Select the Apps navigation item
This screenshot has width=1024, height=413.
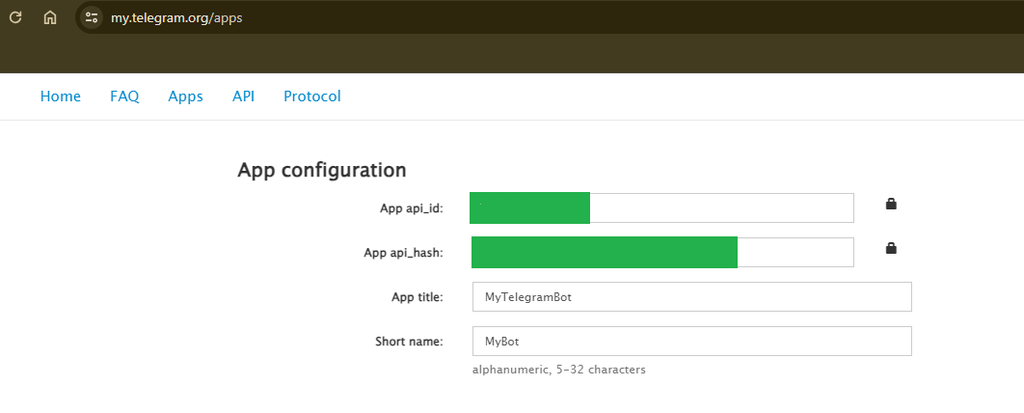click(x=185, y=96)
